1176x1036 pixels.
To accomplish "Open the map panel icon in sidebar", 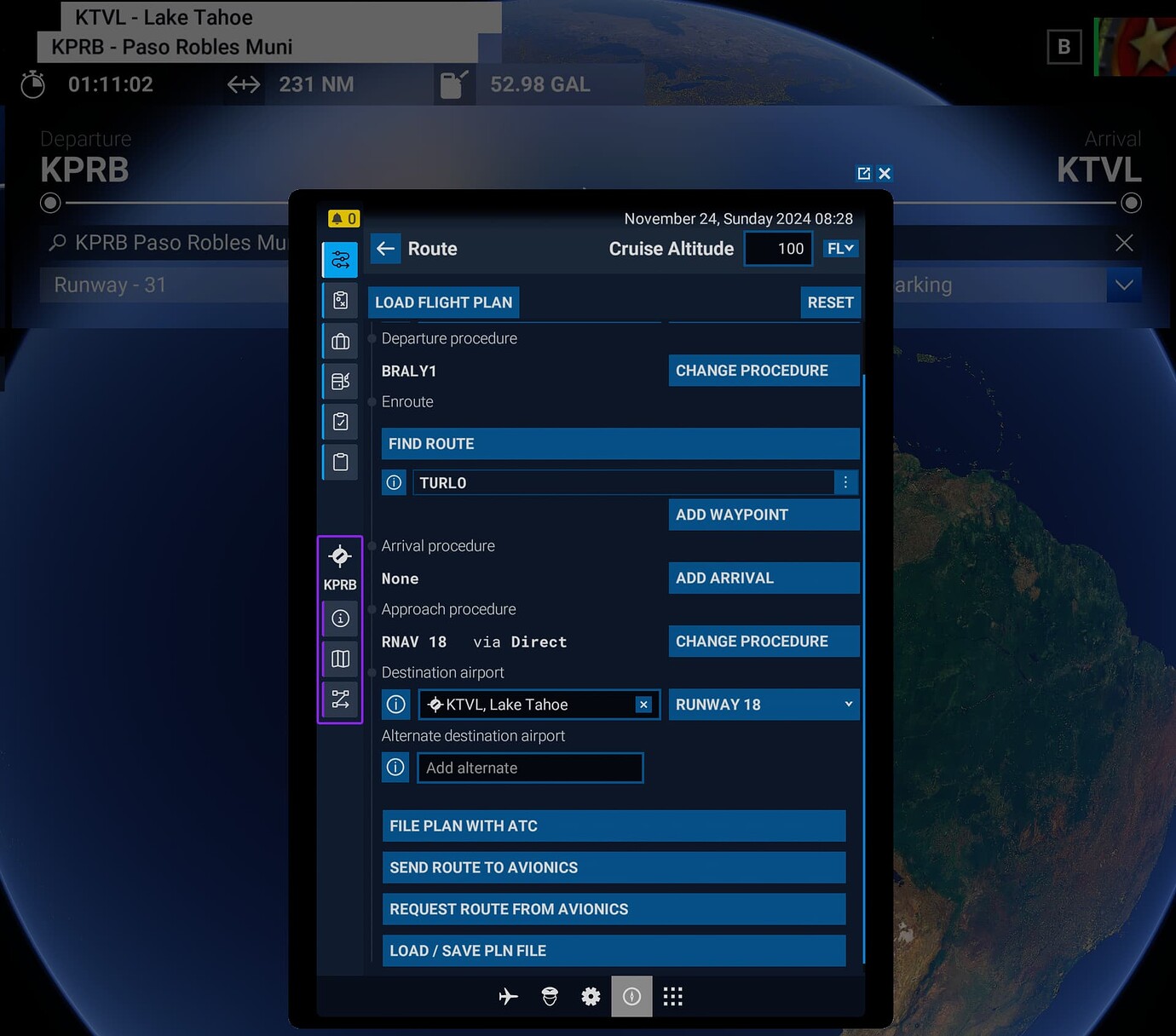I will 340,659.
